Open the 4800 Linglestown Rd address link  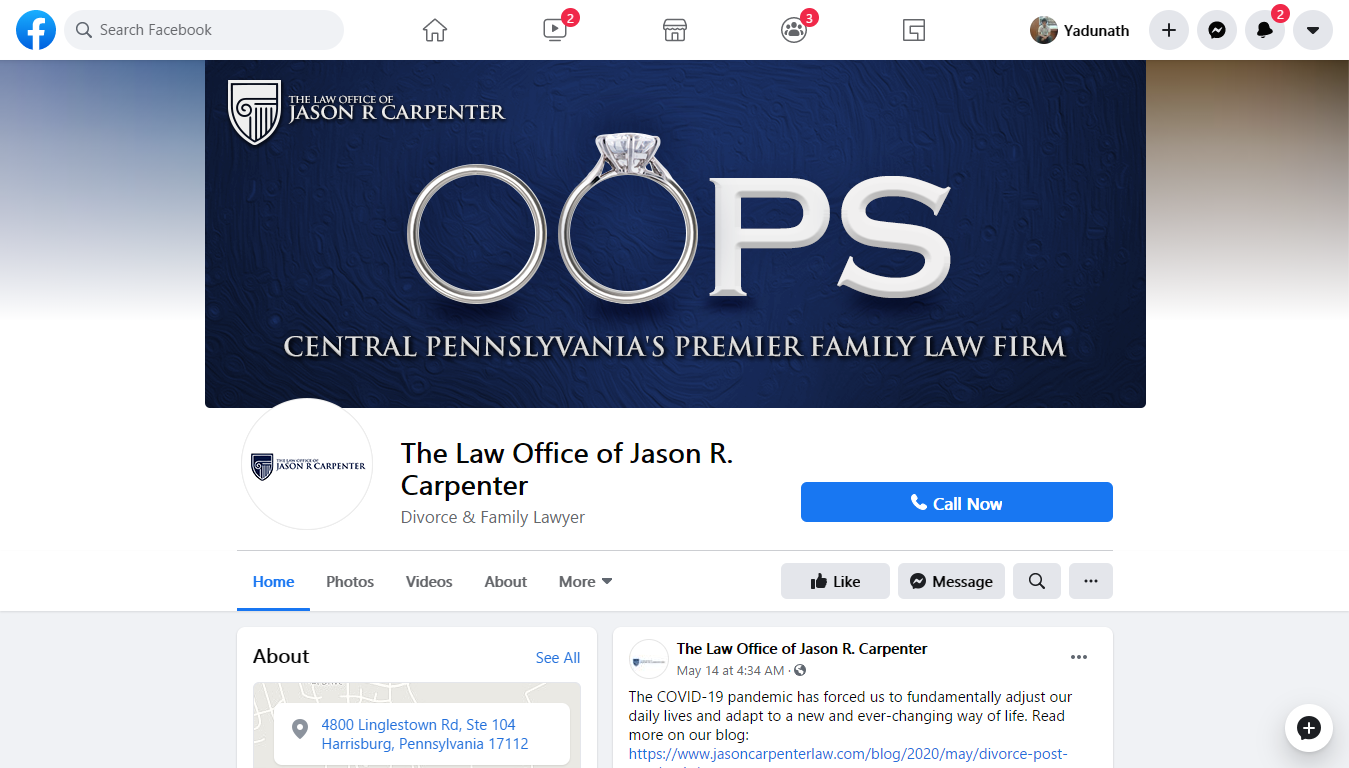425,734
